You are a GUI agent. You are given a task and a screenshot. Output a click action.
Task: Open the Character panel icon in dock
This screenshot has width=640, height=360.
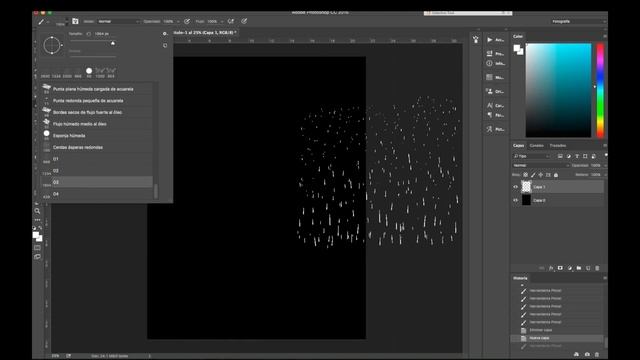coord(489,105)
